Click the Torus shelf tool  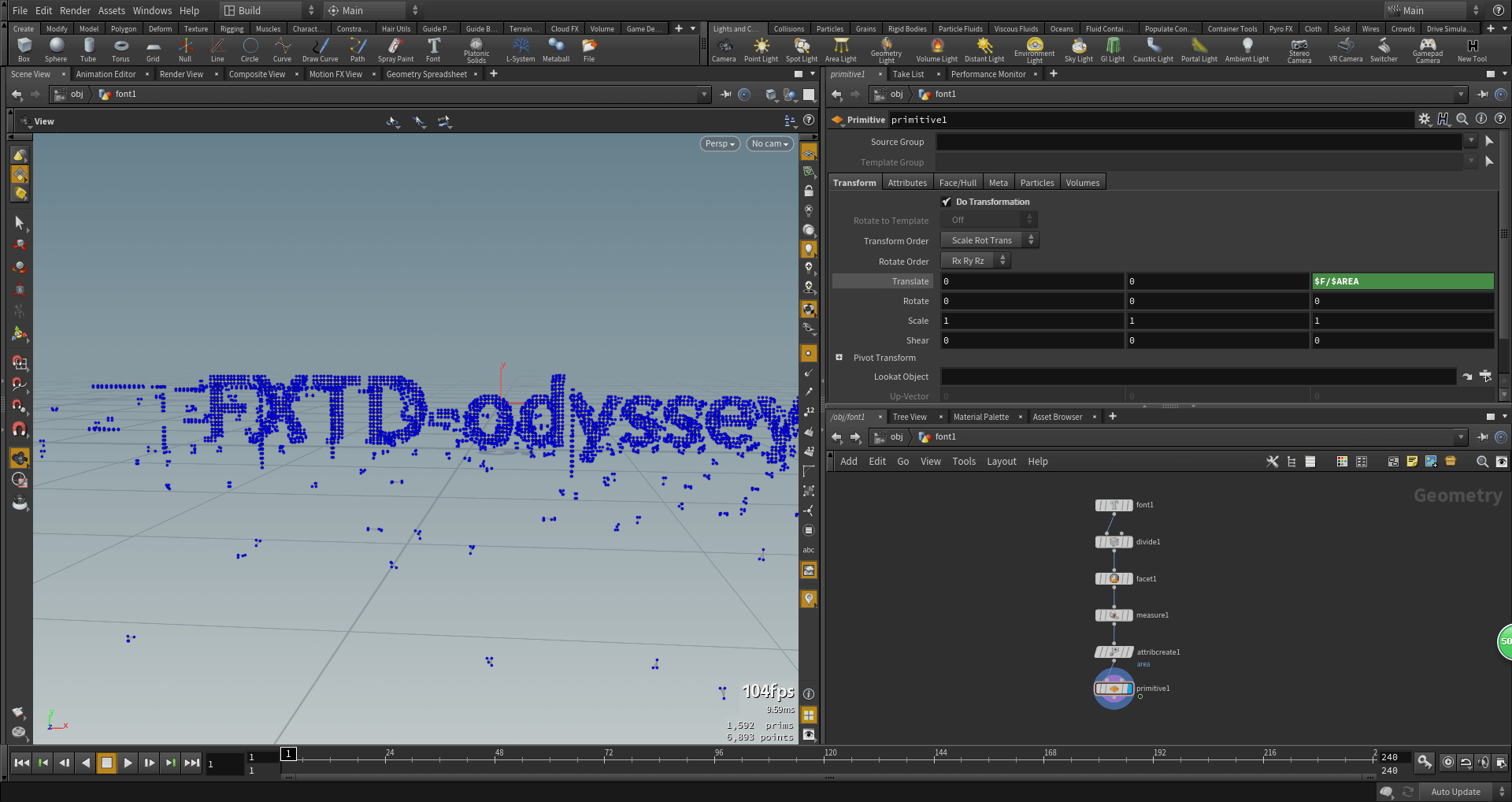tap(120, 49)
